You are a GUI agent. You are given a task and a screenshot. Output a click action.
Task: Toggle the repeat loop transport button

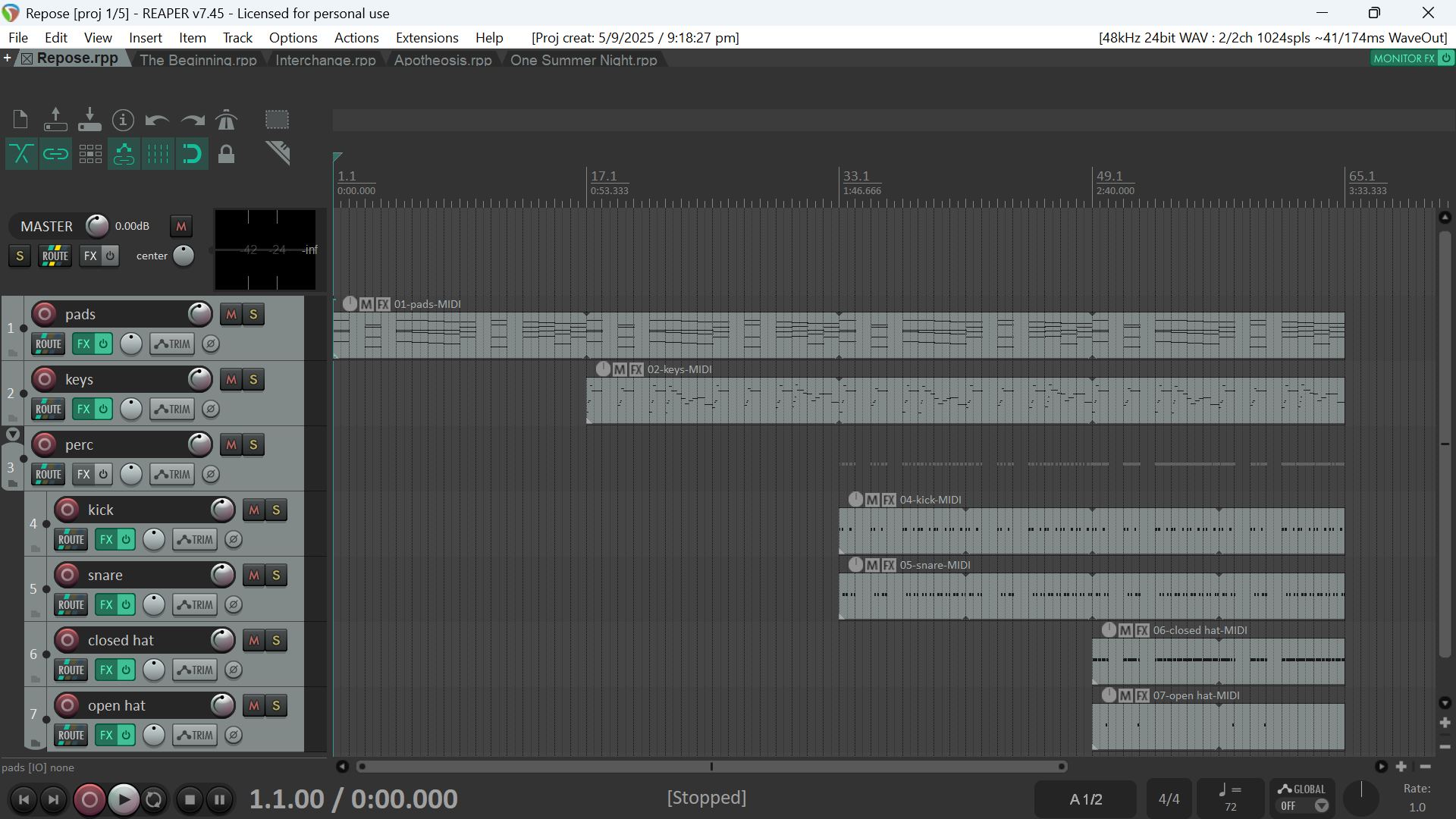pyautogui.click(x=154, y=799)
